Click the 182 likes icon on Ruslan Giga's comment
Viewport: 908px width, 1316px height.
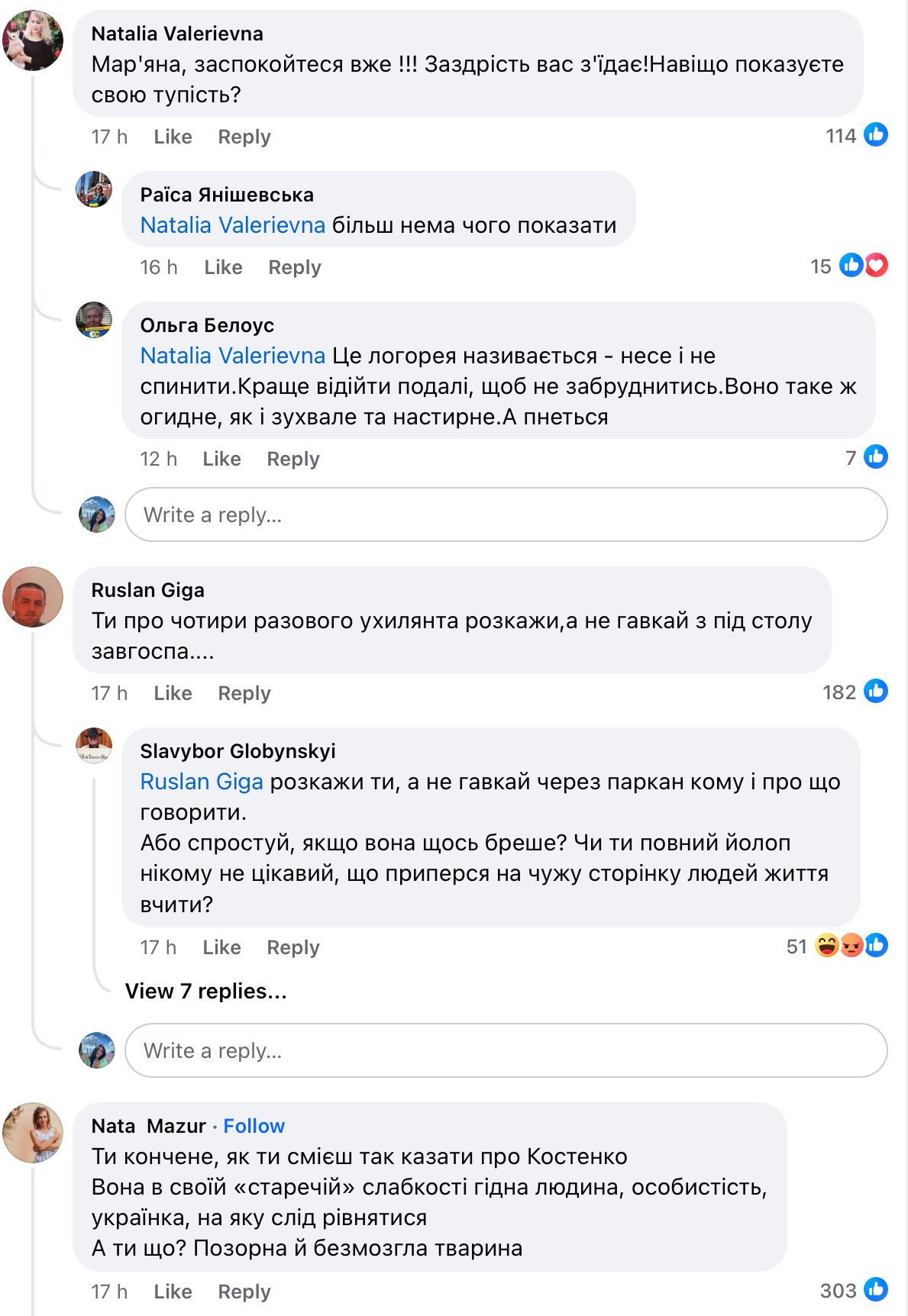[x=875, y=691]
